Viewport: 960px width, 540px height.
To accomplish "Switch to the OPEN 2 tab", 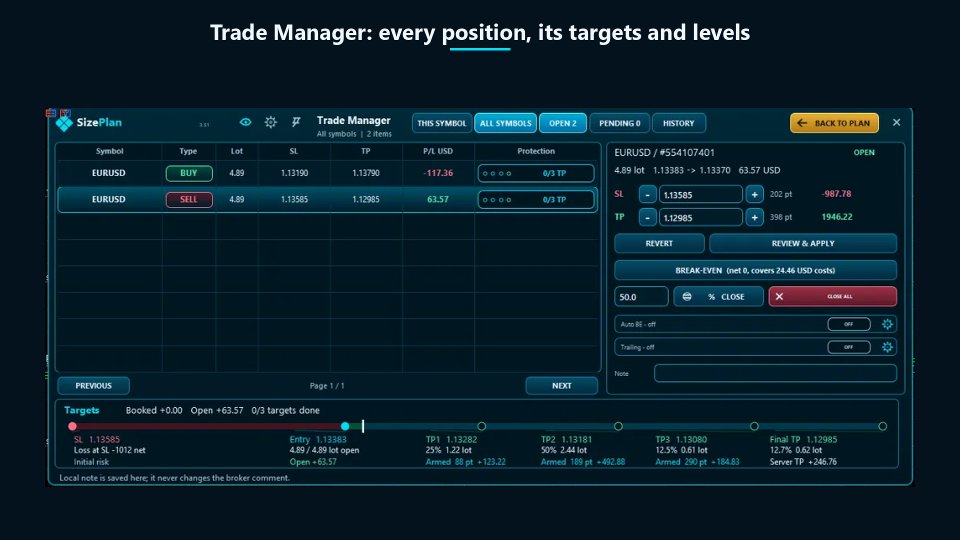I will (x=562, y=123).
